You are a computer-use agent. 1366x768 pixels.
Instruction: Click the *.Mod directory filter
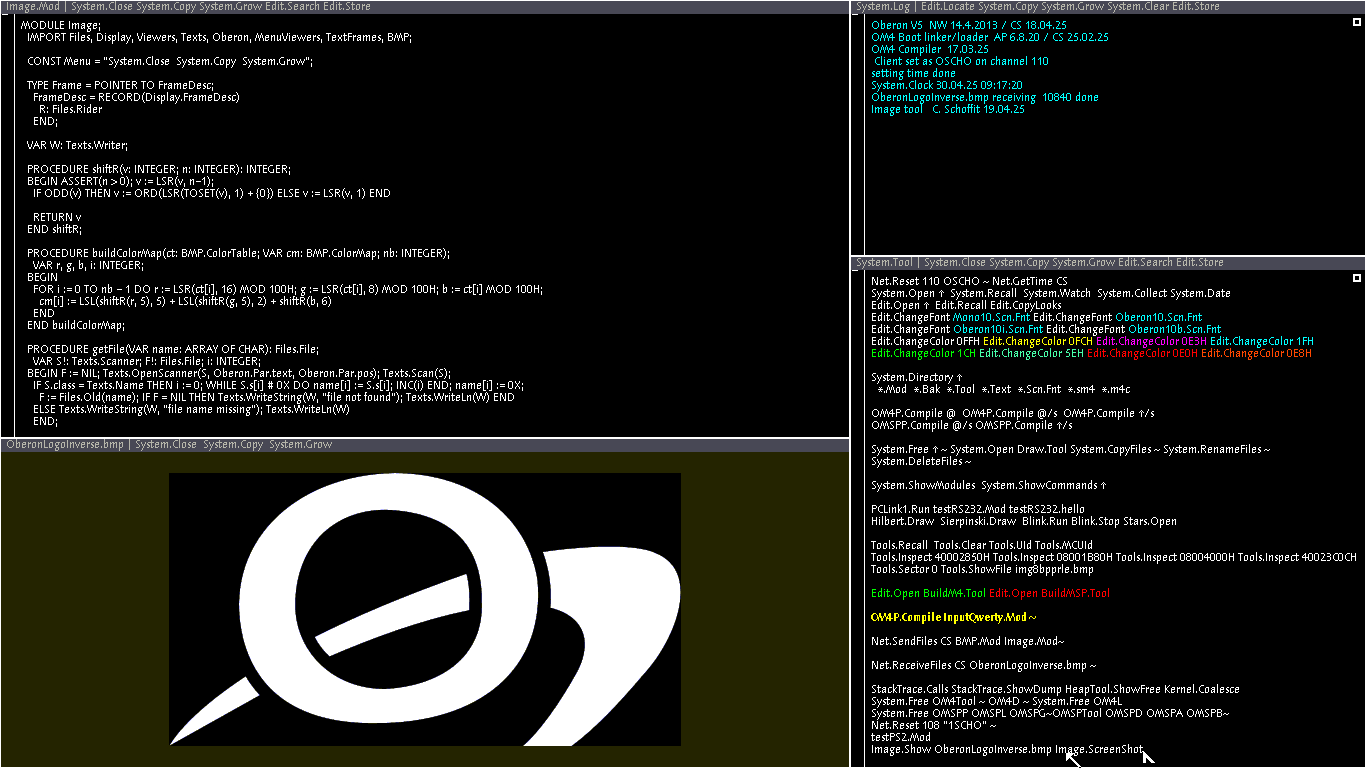(x=892, y=390)
